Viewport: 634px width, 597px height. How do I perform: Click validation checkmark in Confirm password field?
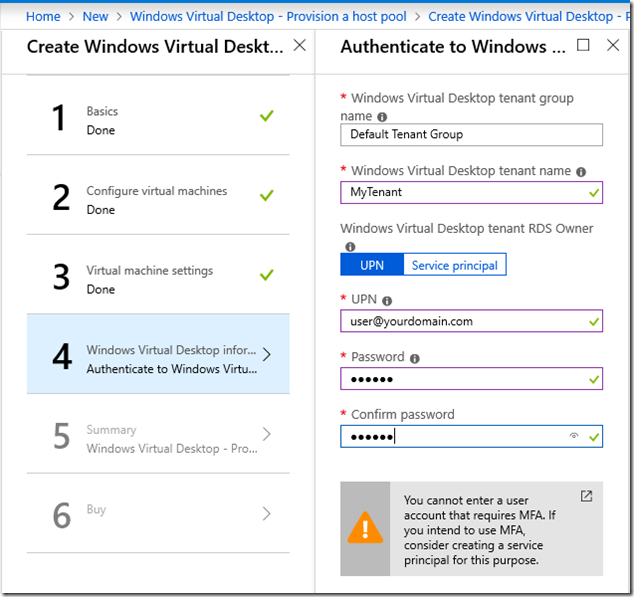[x=594, y=437]
